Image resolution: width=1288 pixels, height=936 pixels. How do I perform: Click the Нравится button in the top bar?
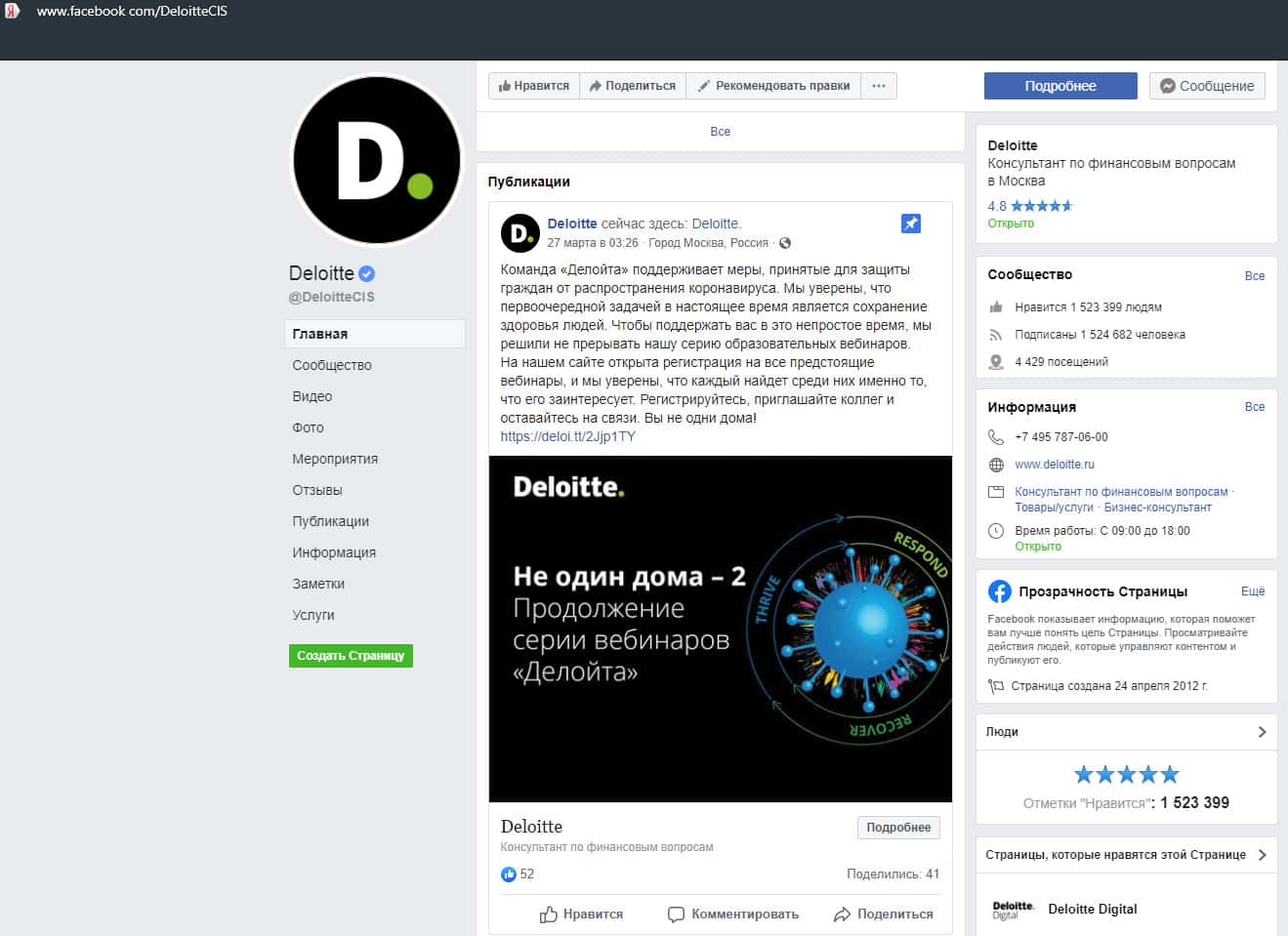pos(534,86)
